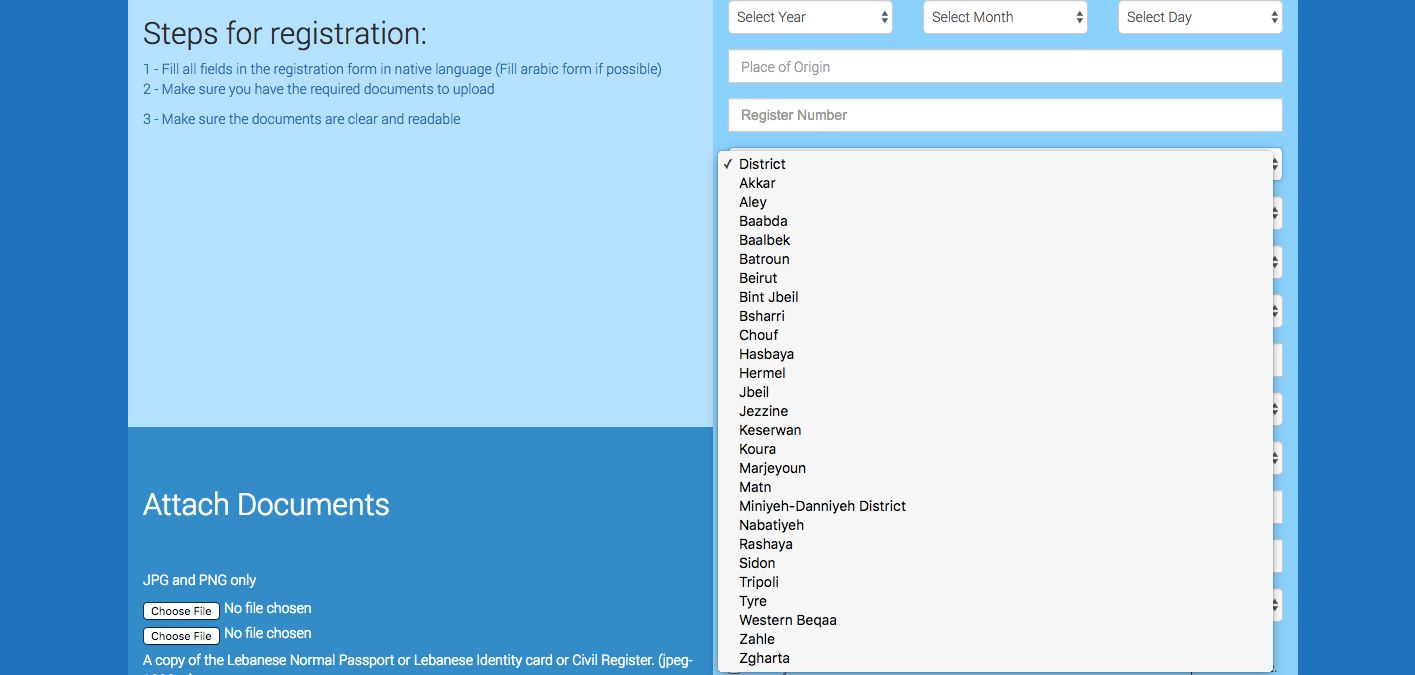The width and height of the screenshot is (1415, 675).
Task: Open the Select Year dropdown
Action: tap(810, 17)
